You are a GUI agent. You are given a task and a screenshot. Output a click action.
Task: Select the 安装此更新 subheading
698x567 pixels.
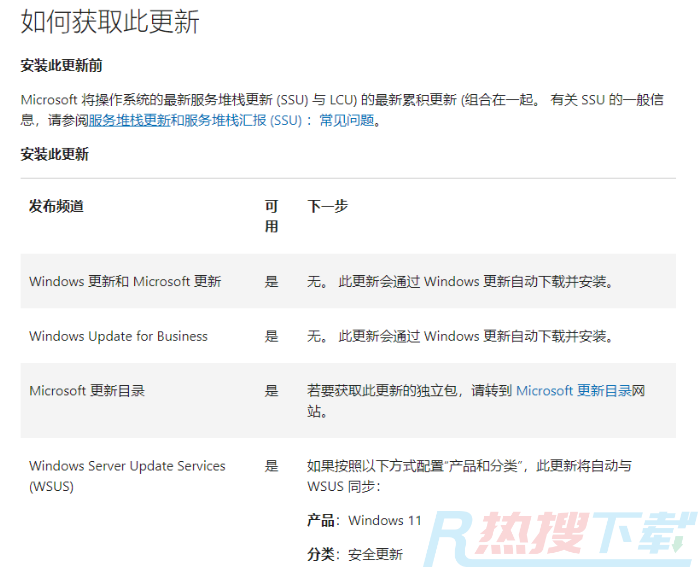pyautogui.click(x=55, y=154)
